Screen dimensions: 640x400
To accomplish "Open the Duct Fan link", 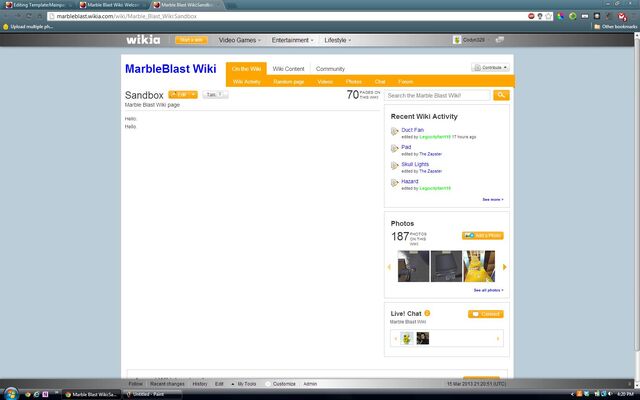I will pos(412,130).
